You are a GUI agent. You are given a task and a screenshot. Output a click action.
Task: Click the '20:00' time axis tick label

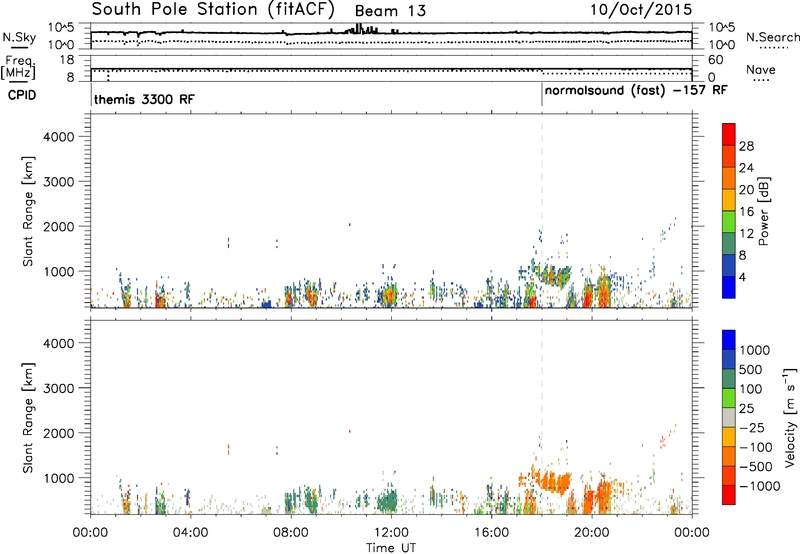tap(592, 533)
